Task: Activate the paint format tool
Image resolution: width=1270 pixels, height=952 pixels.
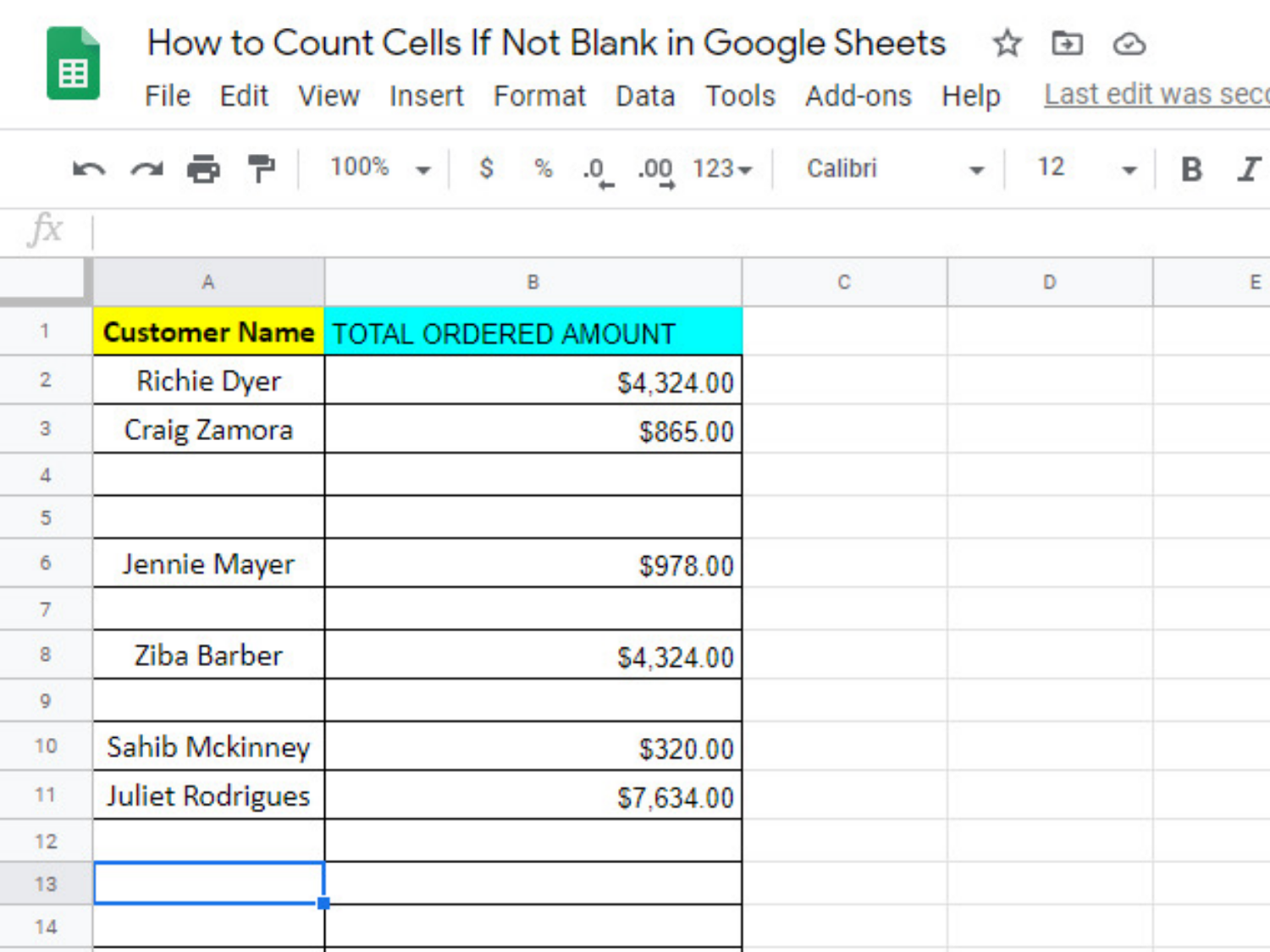Action: (x=261, y=169)
